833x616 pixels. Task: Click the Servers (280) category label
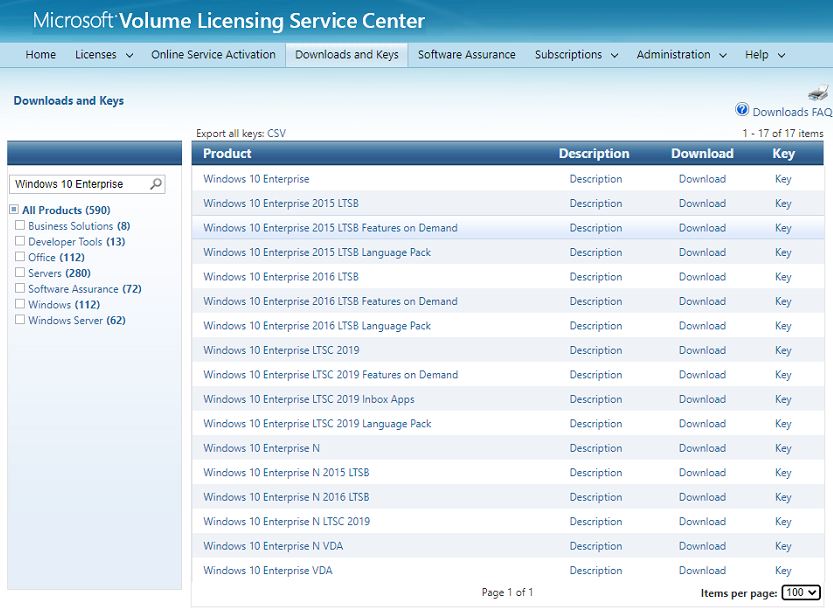[x=59, y=273]
